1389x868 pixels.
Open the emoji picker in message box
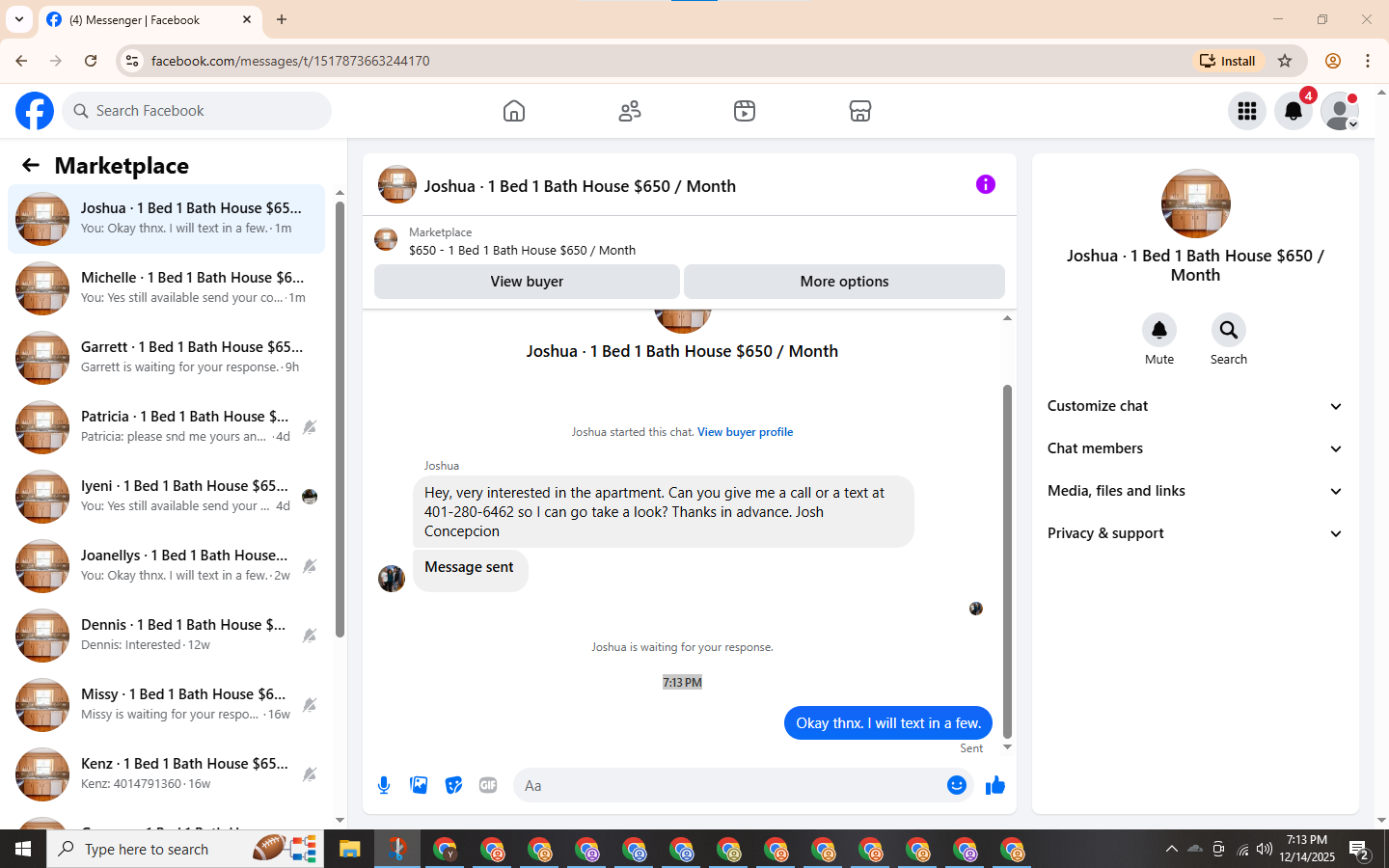[x=956, y=785]
